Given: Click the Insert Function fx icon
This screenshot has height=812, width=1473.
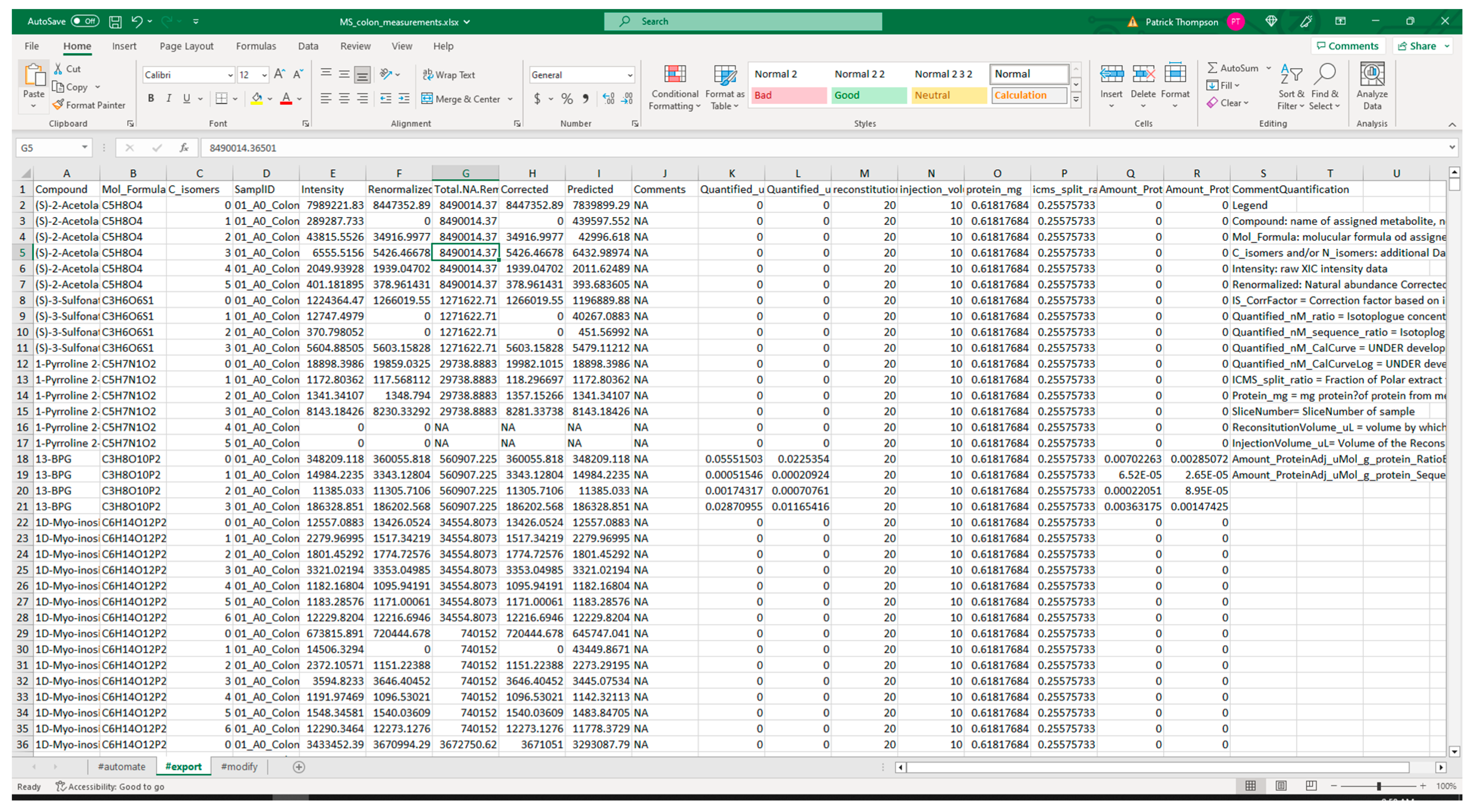Looking at the screenshot, I should point(184,148).
